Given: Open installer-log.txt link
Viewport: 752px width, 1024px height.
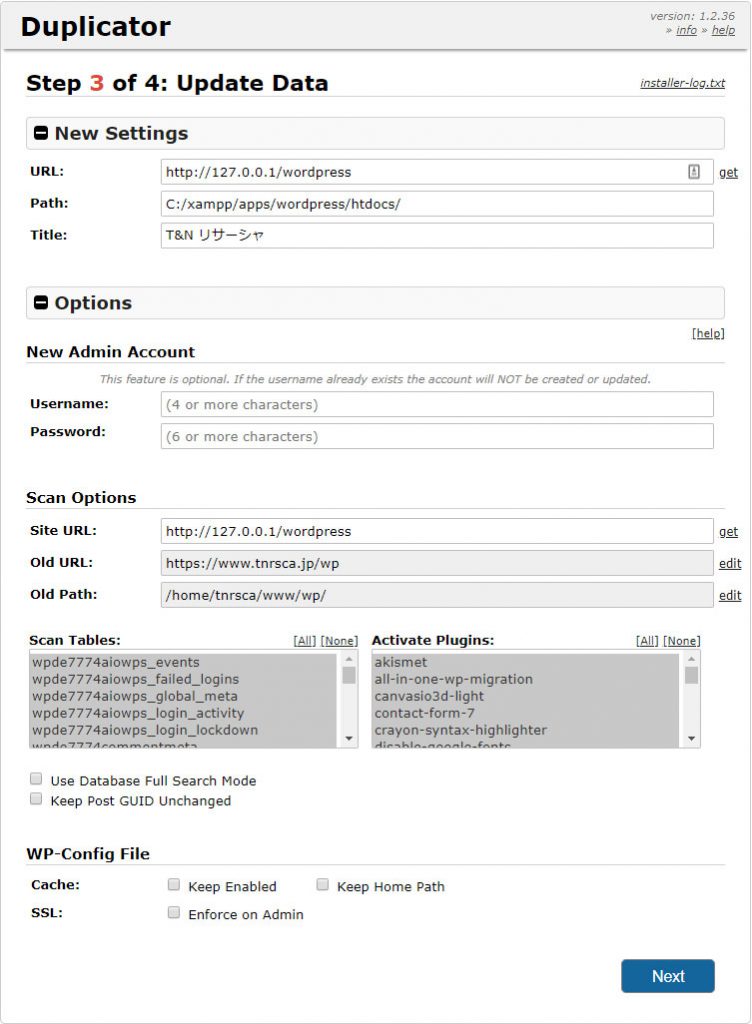Looking at the screenshot, I should click(682, 83).
